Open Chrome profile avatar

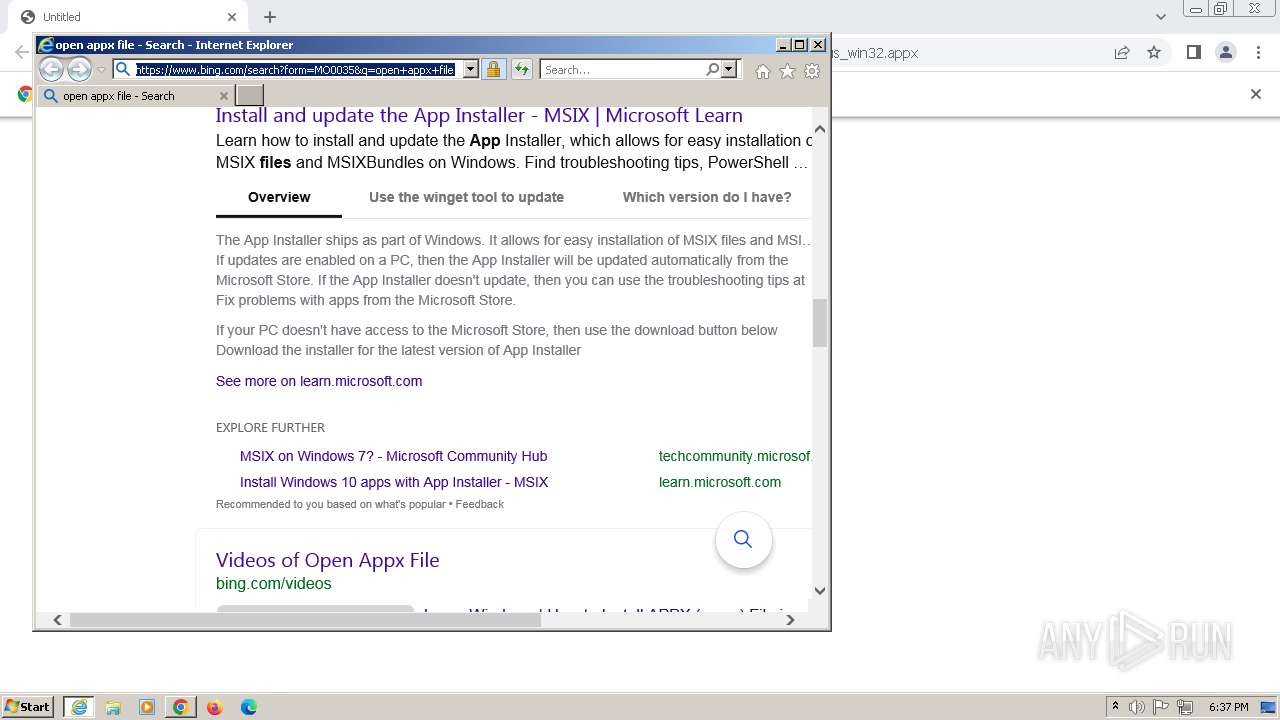1226,53
